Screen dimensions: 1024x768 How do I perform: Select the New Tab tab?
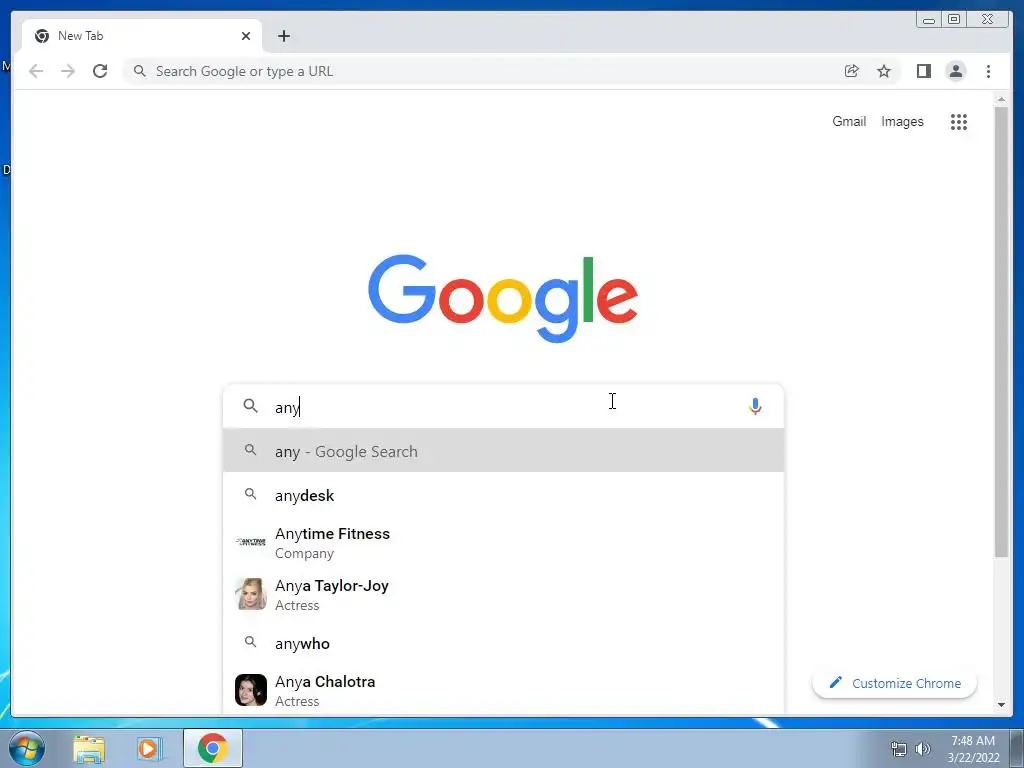[x=142, y=36]
